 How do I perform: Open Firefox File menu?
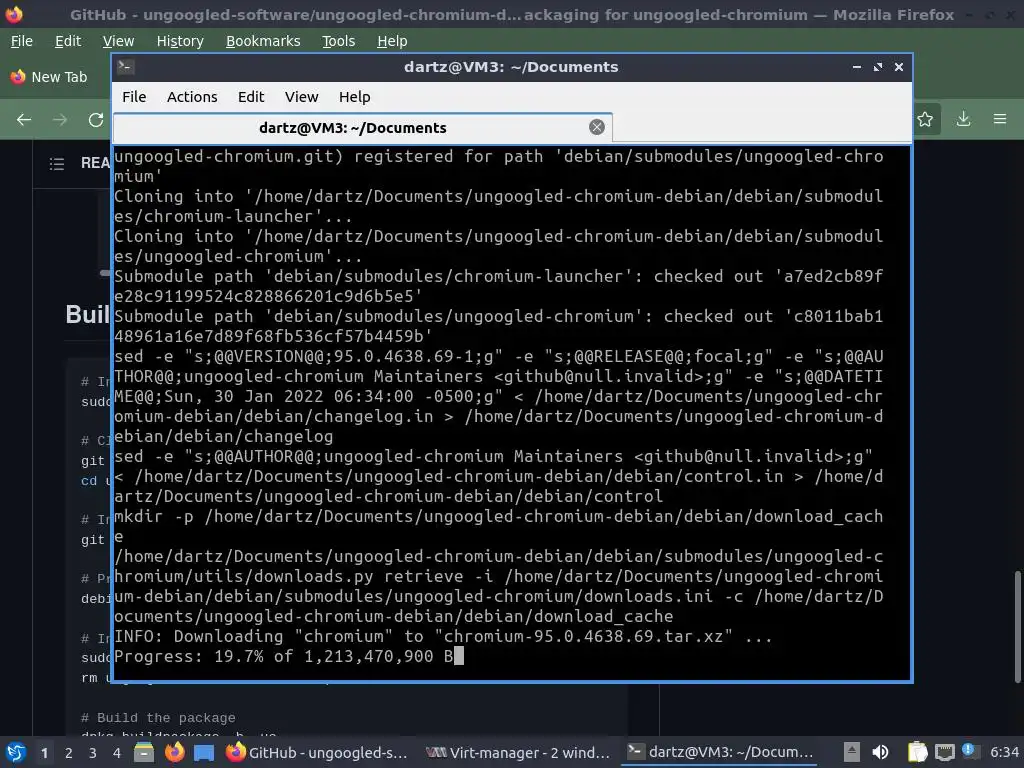click(22, 41)
